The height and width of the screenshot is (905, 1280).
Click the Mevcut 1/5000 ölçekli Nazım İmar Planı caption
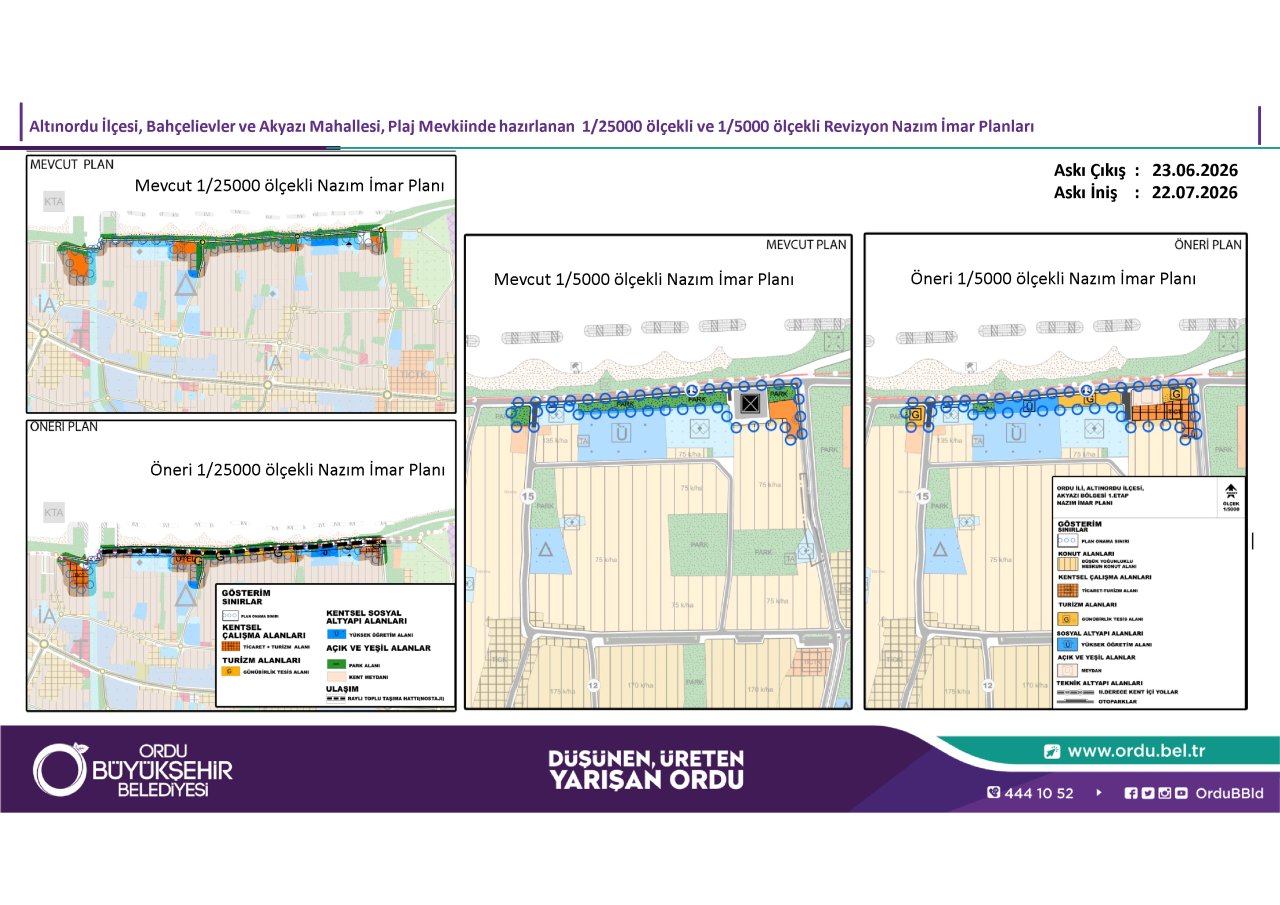click(644, 280)
